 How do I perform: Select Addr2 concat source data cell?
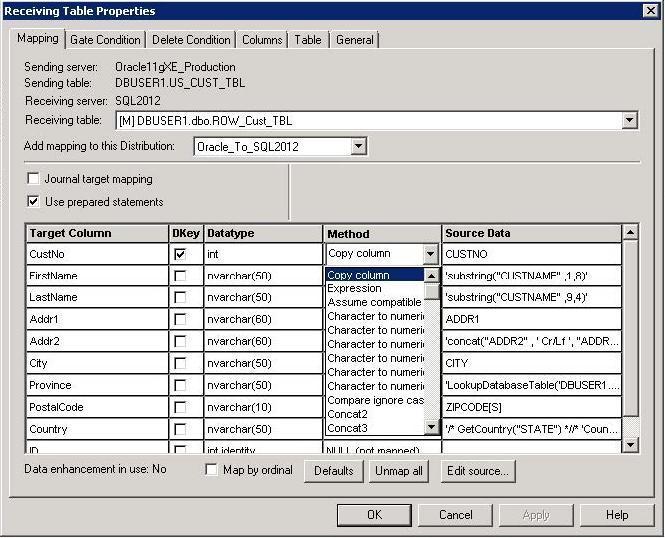pos(532,341)
